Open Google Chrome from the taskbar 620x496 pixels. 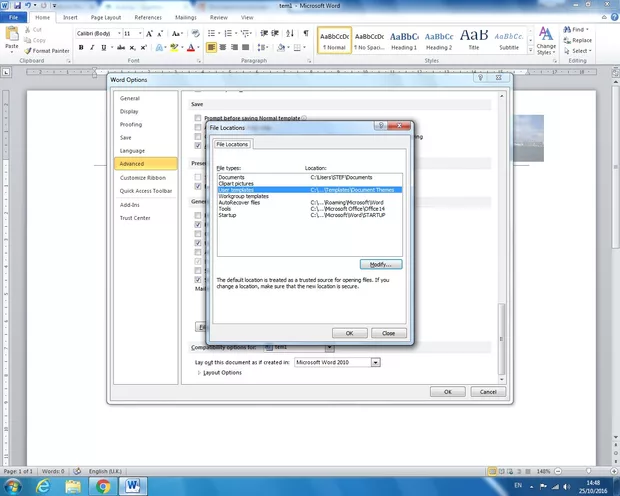(x=102, y=485)
